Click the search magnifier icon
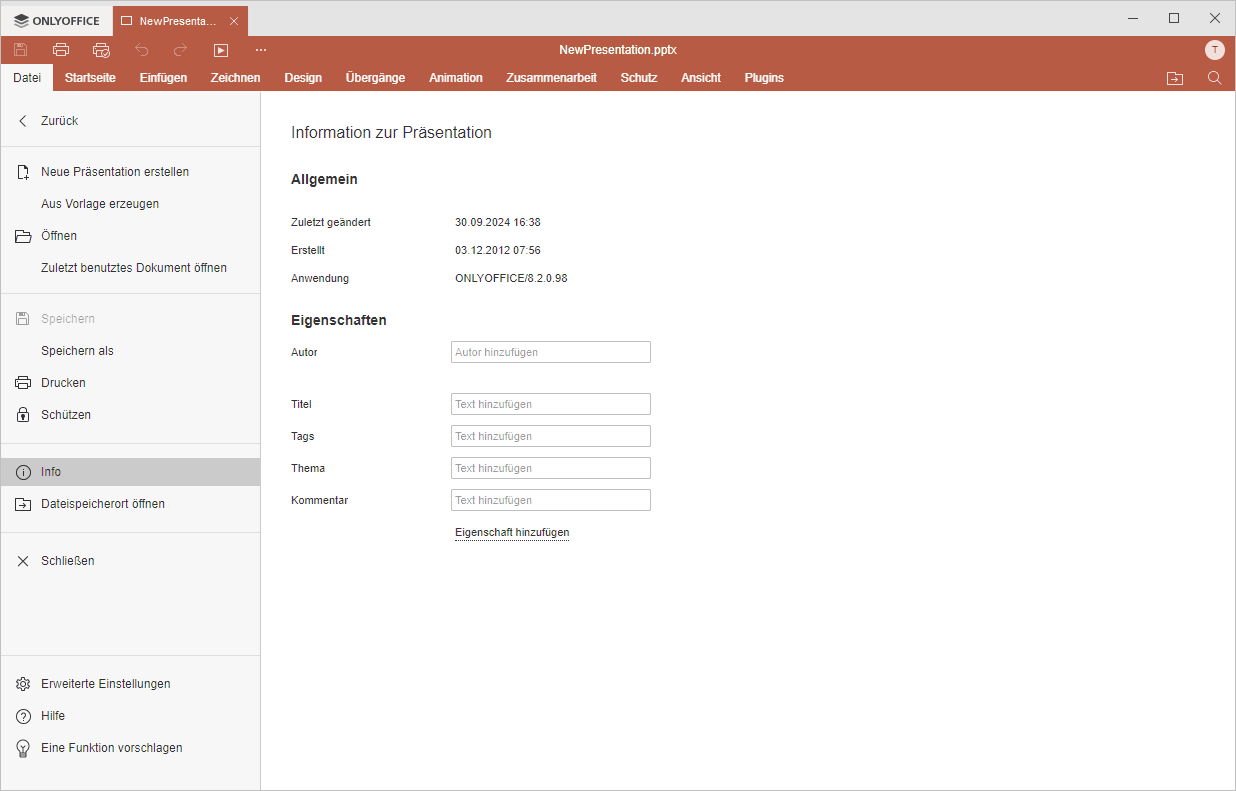 tap(1214, 78)
